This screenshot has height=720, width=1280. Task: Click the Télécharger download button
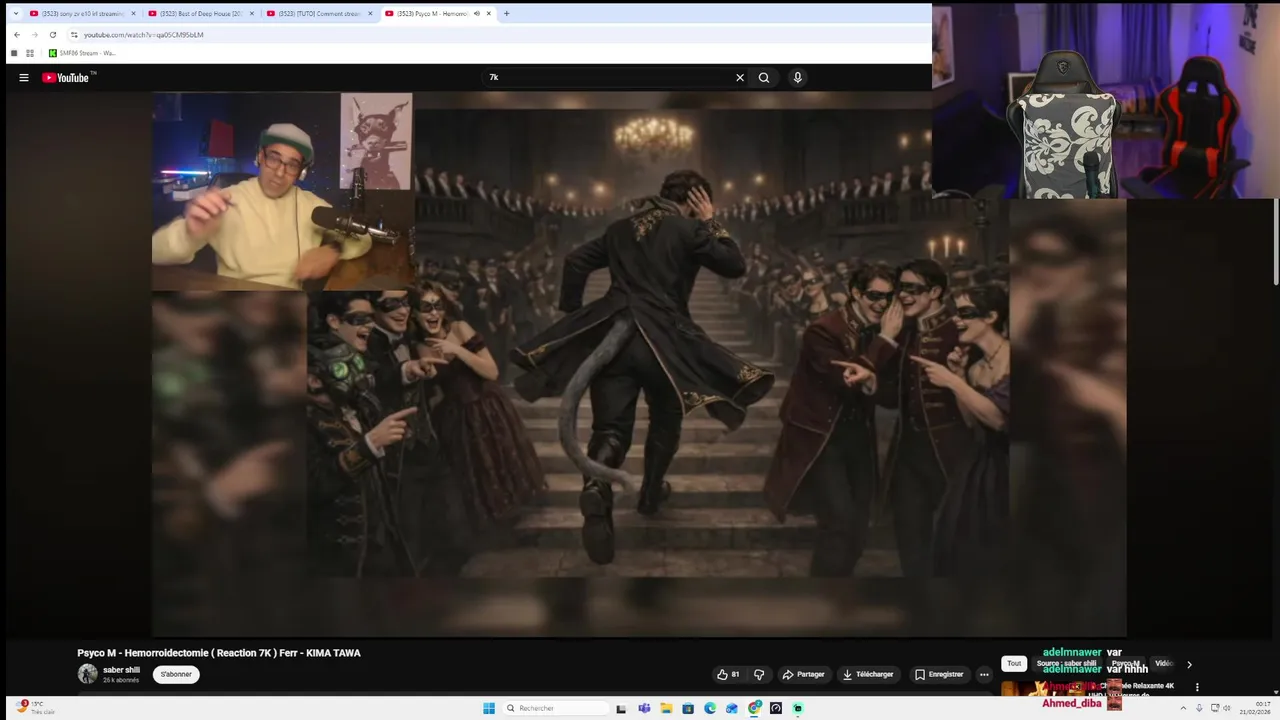point(868,674)
